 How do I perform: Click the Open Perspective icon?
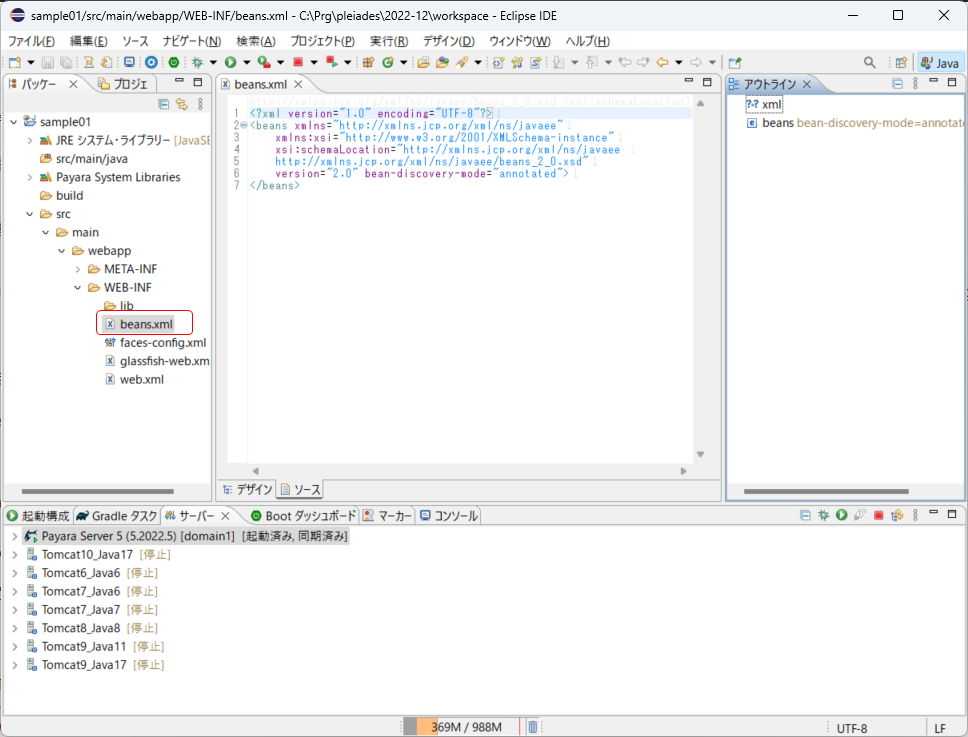(901, 62)
